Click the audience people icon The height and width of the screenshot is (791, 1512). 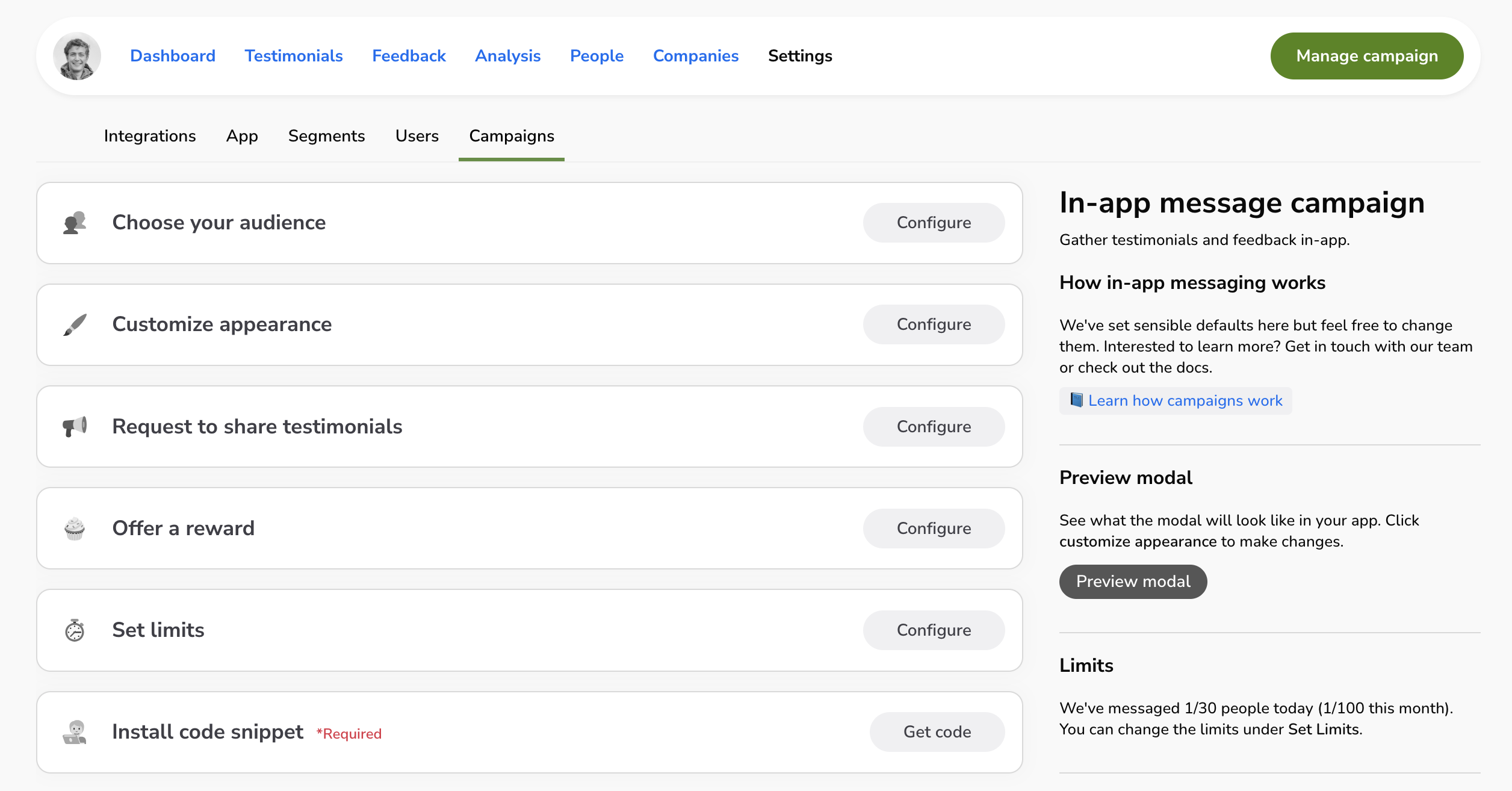point(75,223)
